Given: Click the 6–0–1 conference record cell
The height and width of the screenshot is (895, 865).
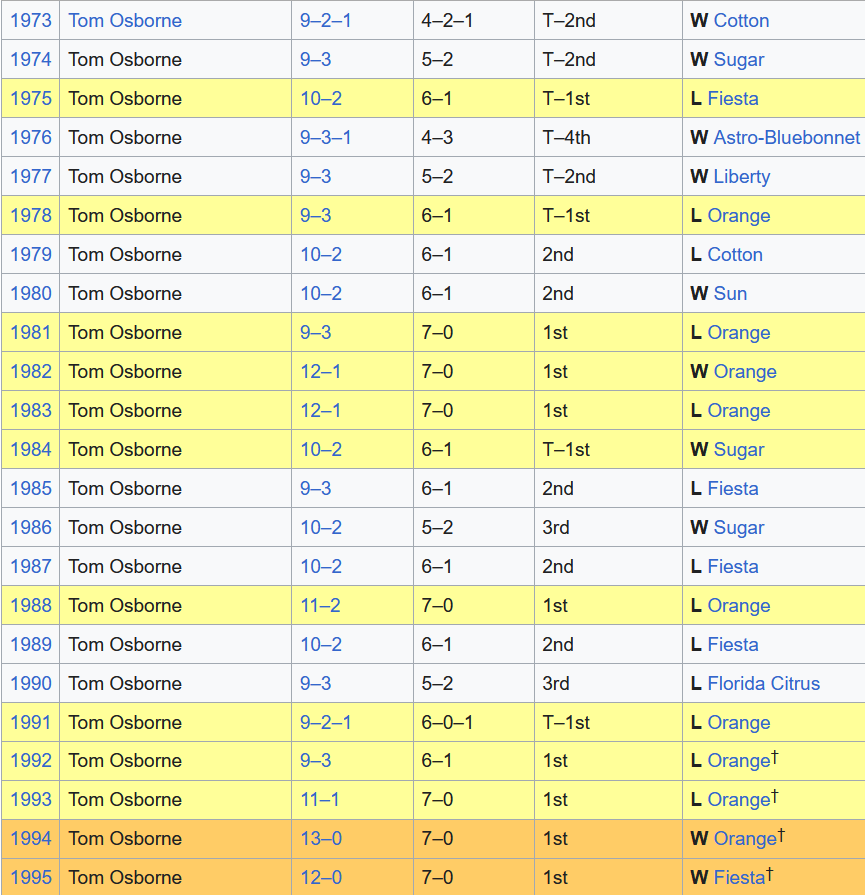Looking at the screenshot, I should point(447,723).
